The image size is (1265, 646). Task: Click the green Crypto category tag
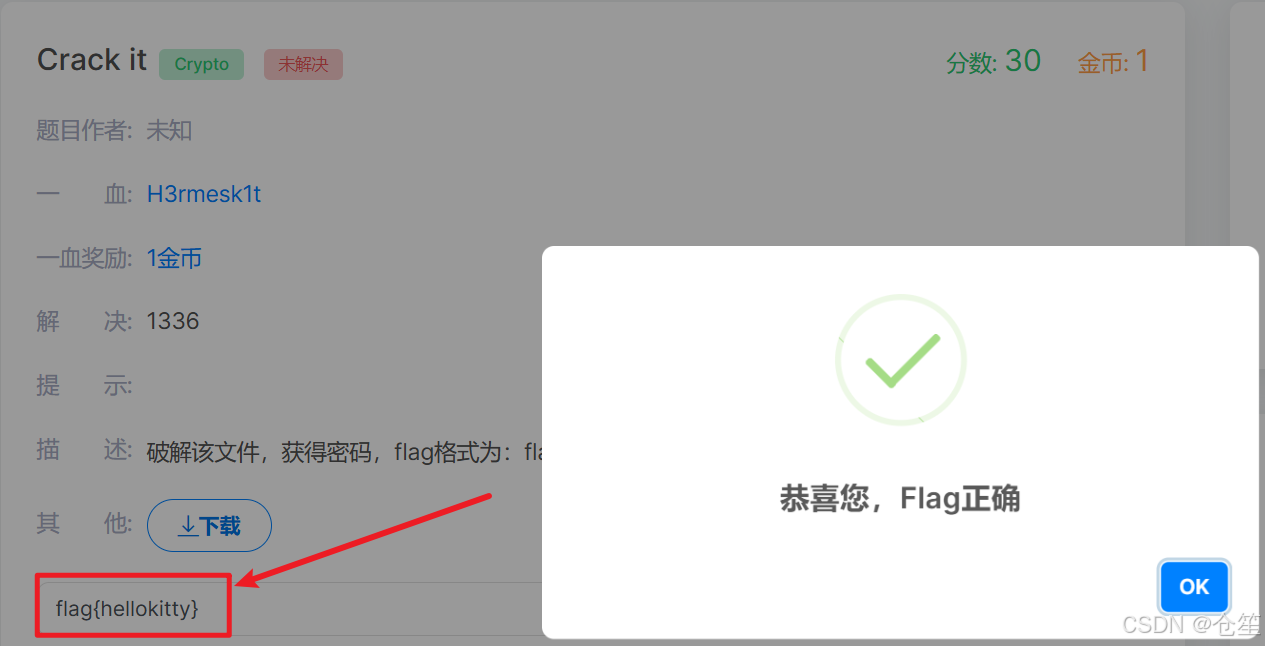point(201,64)
